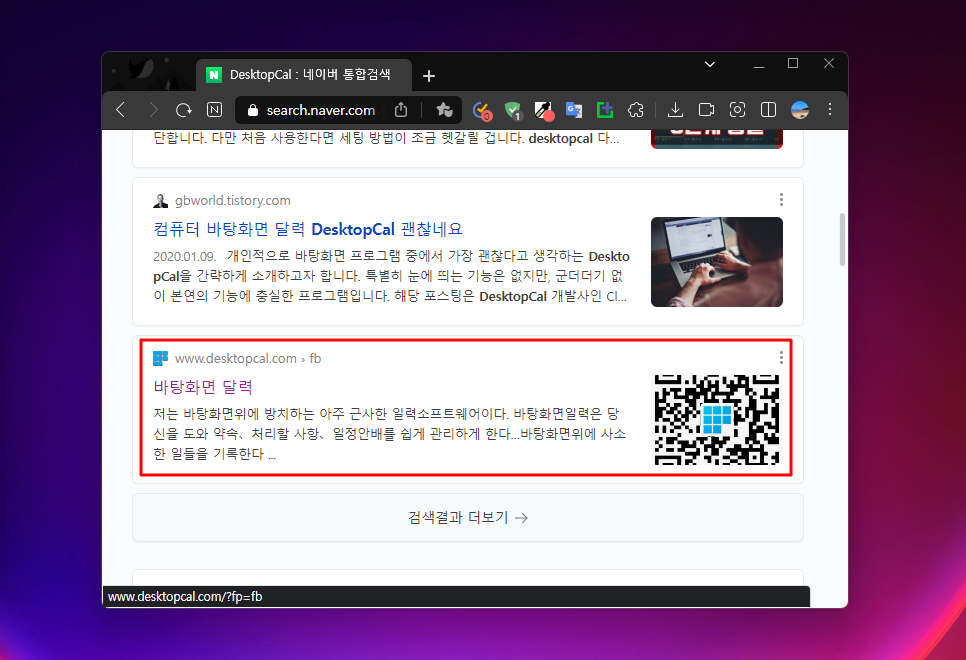Click the snippet starting '저는 바탕화면위에'
Screen dimensions: 966x660
[x=389, y=434]
